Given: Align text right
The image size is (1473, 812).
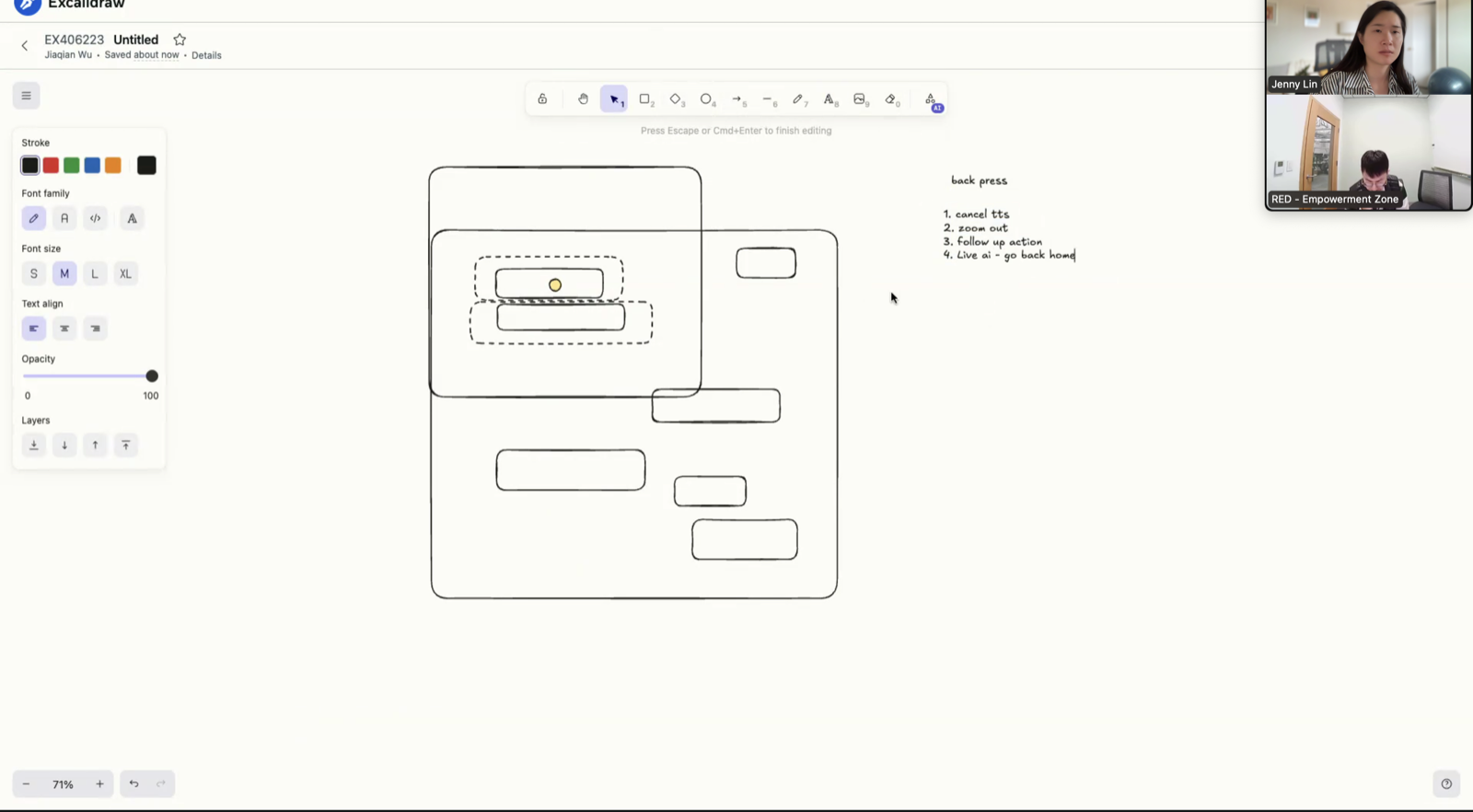Looking at the screenshot, I should click(95, 329).
